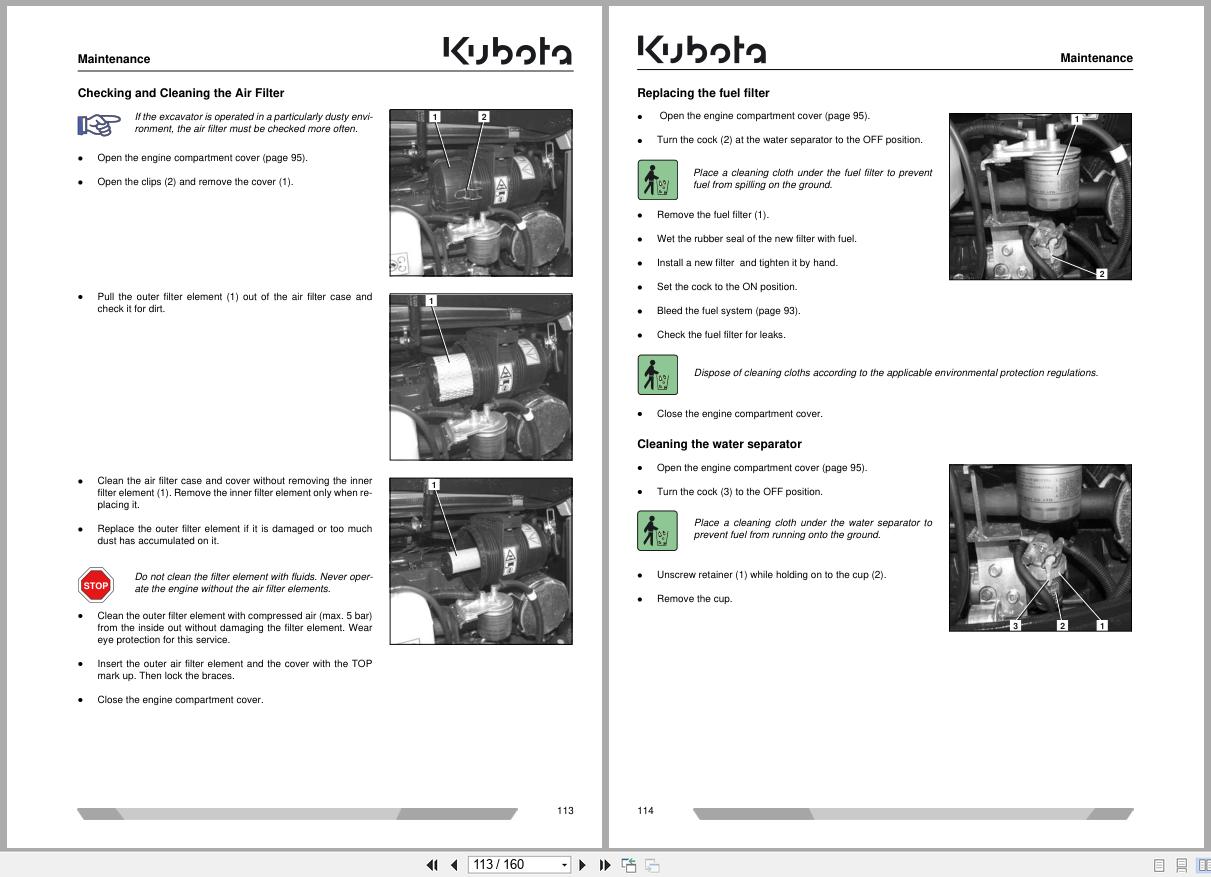The height and width of the screenshot is (877, 1211).
Task: Go to the previous page
Action: (x=454, y=865)
